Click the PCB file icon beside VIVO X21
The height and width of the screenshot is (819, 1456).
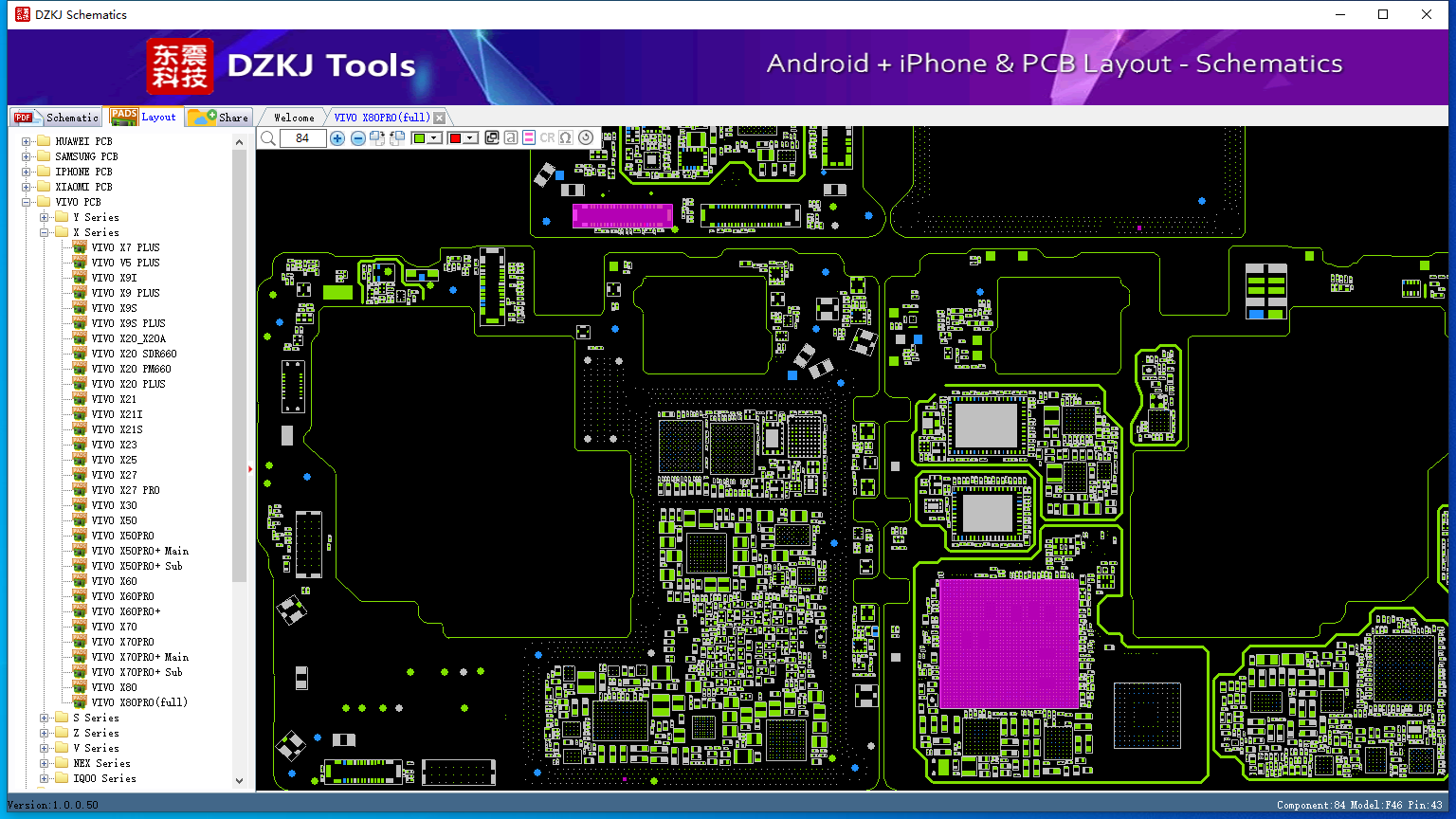click(x=80, y=399)
